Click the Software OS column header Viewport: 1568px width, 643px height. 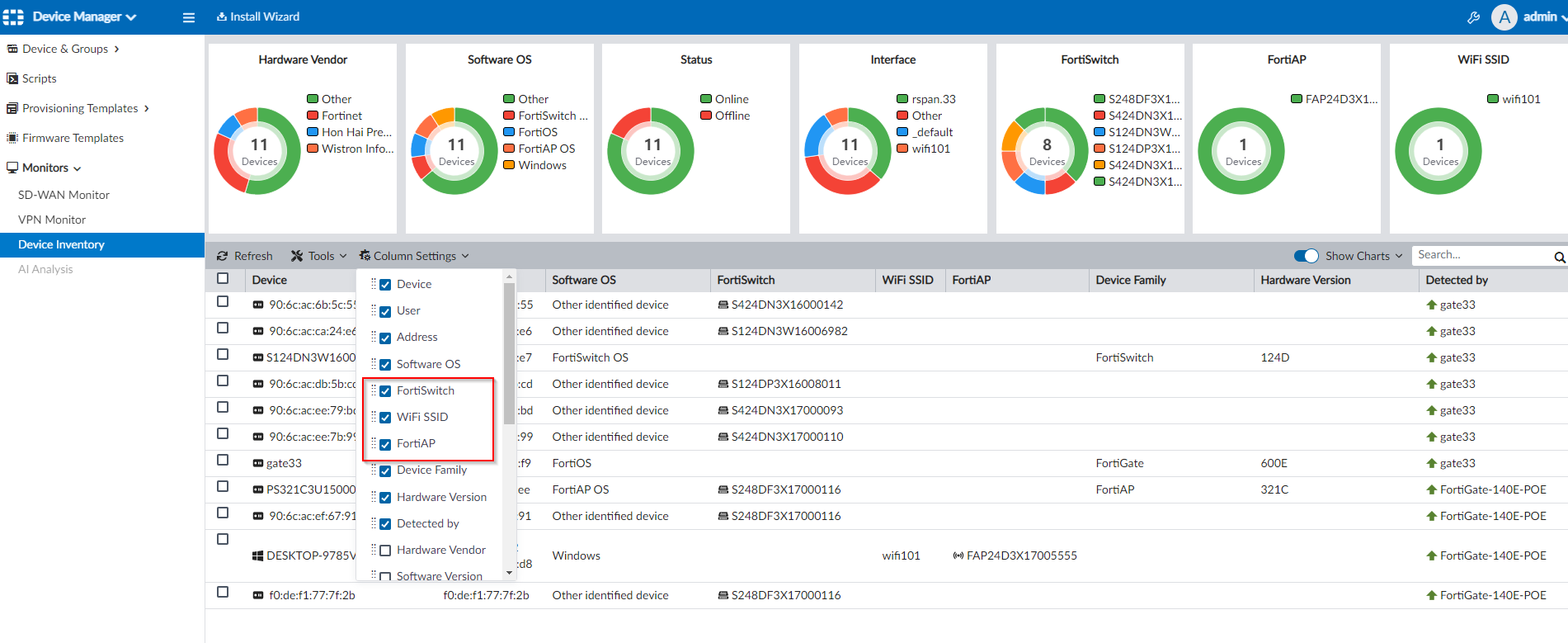[584, 280]
